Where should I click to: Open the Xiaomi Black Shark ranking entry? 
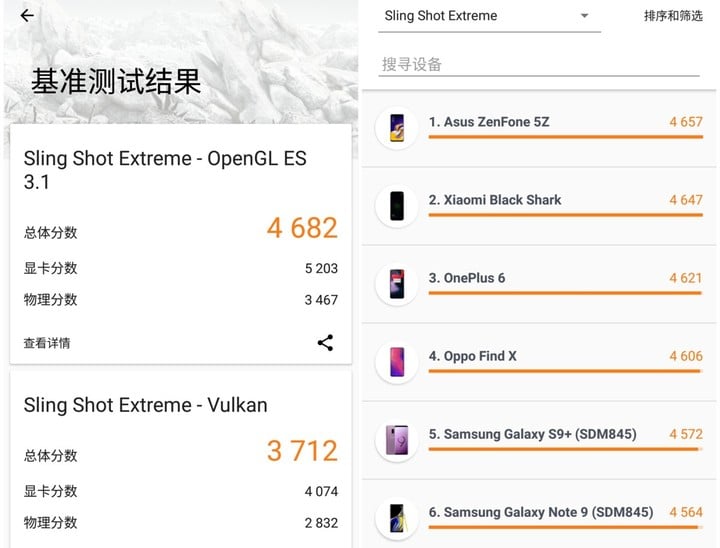(x=539, y=206)
